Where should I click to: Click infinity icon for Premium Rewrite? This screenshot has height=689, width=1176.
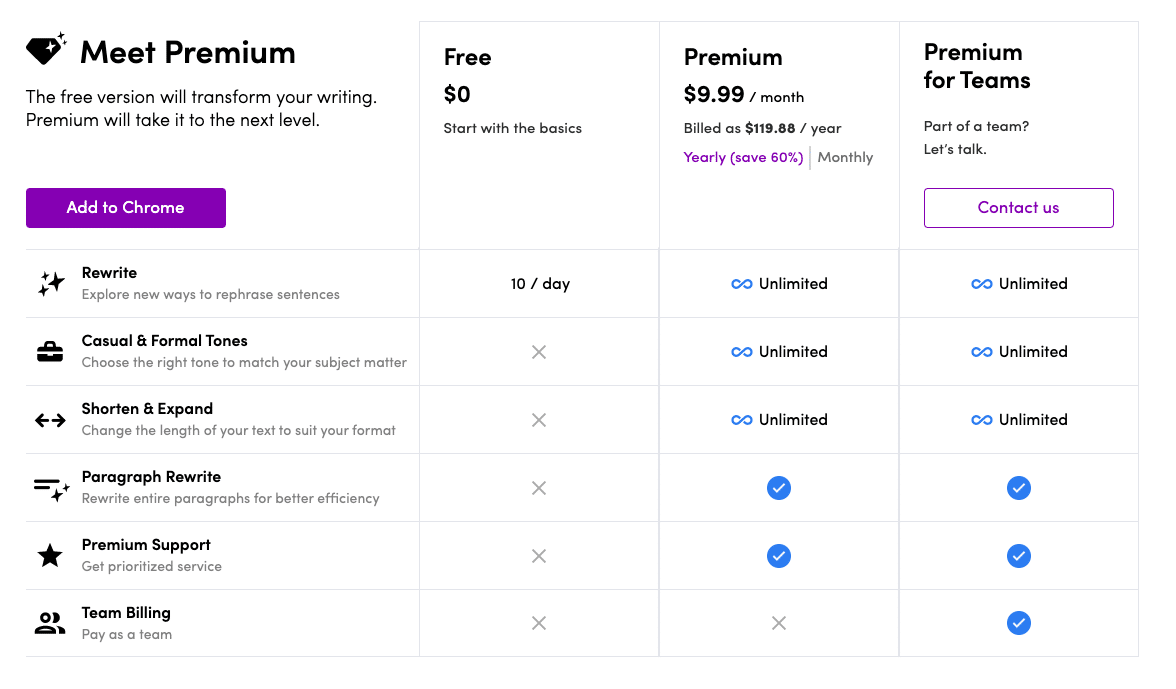pos(742,284)
